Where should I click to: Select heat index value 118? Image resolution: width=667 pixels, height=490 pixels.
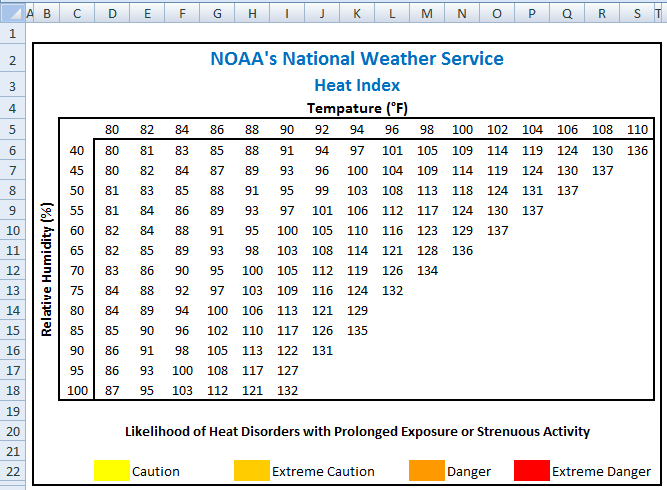[x=462, y=191]
